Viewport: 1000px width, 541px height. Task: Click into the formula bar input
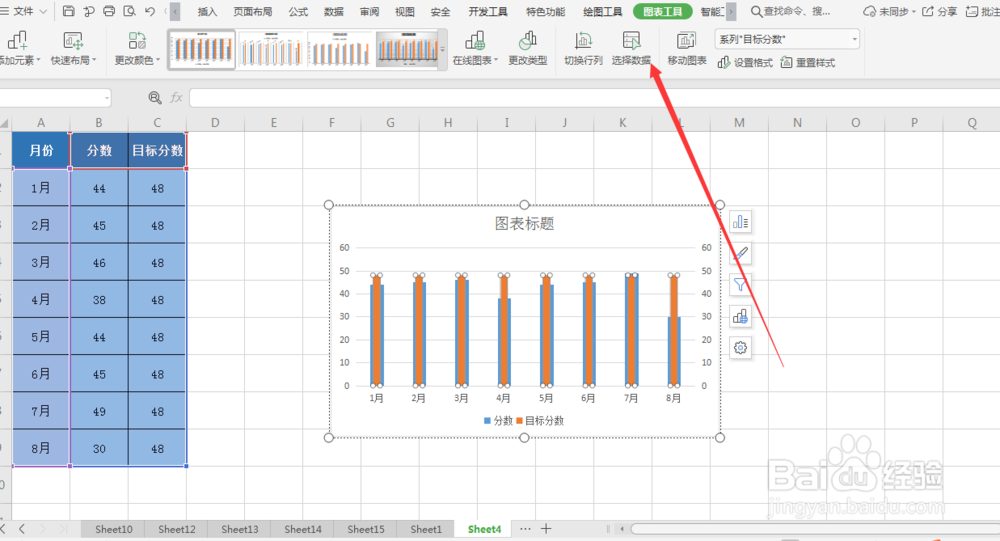pyautogui.click(x=593, y=98)
